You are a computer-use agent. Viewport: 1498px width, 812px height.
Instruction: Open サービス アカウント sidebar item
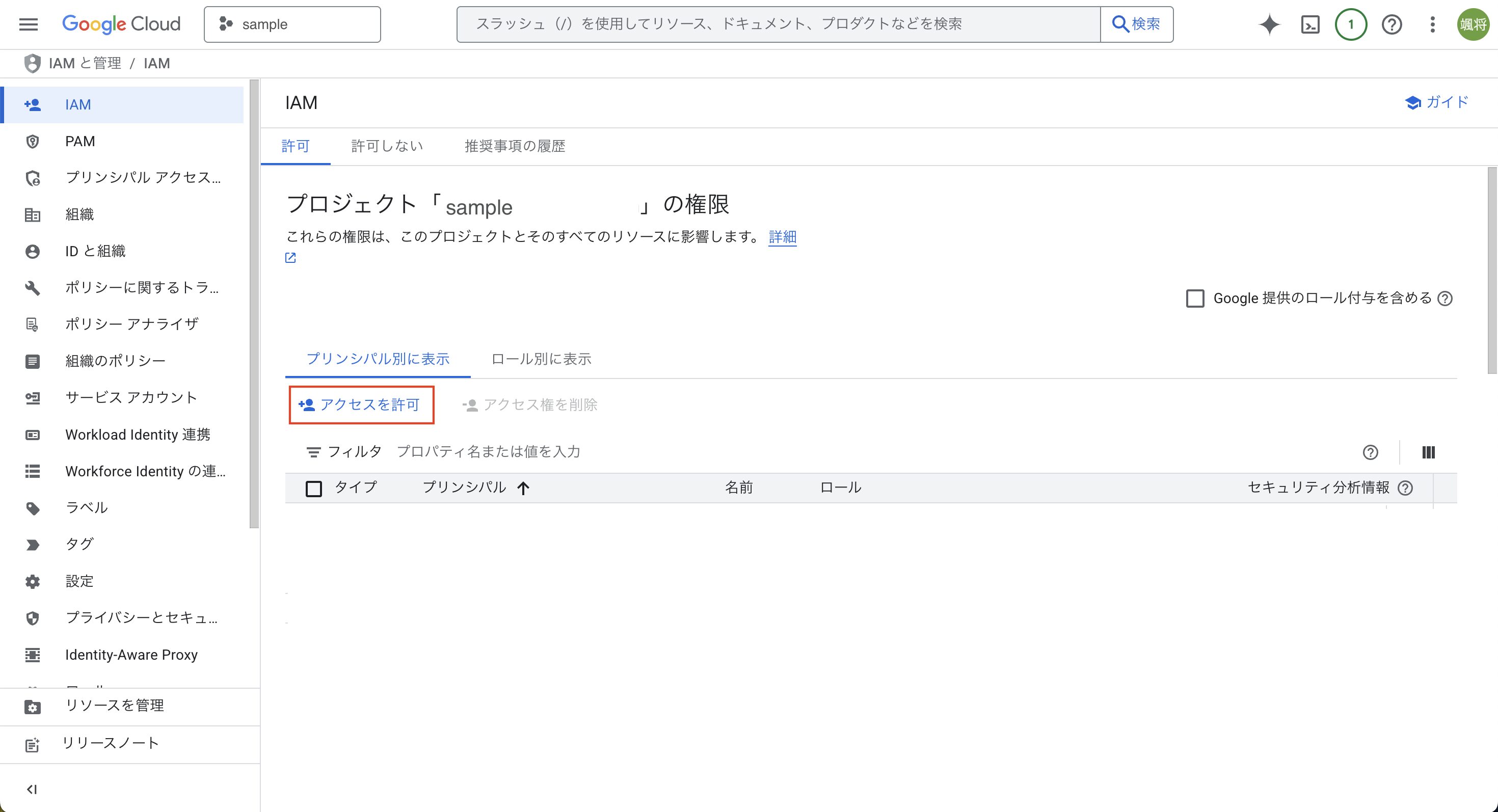pyautogui.click(x=122, y=397)
